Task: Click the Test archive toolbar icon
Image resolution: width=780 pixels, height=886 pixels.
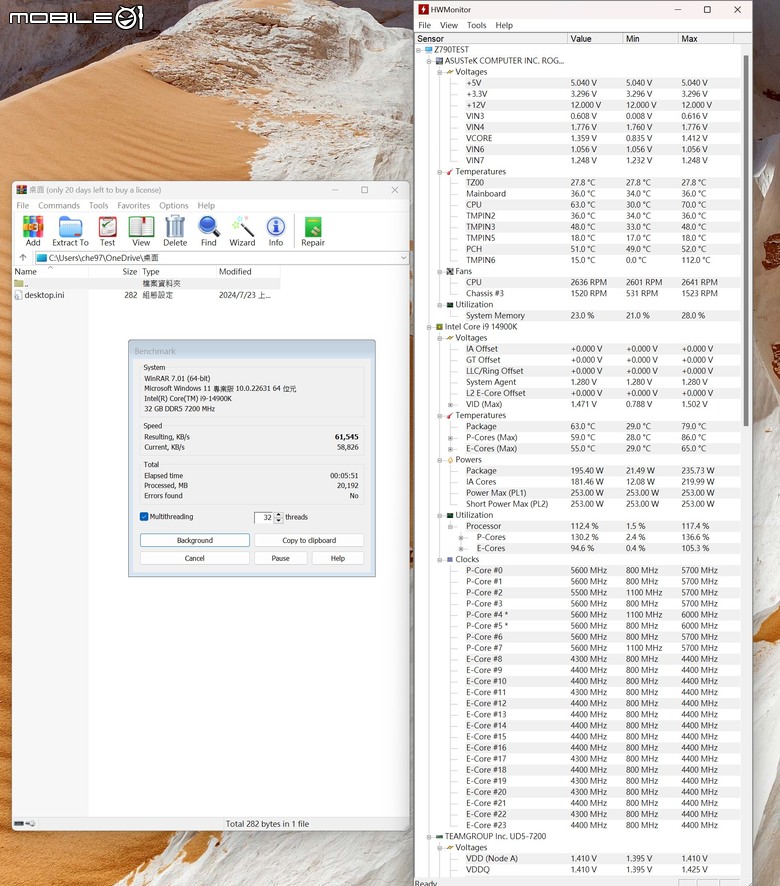Action: pyautogui.click(x=107, y=231)
